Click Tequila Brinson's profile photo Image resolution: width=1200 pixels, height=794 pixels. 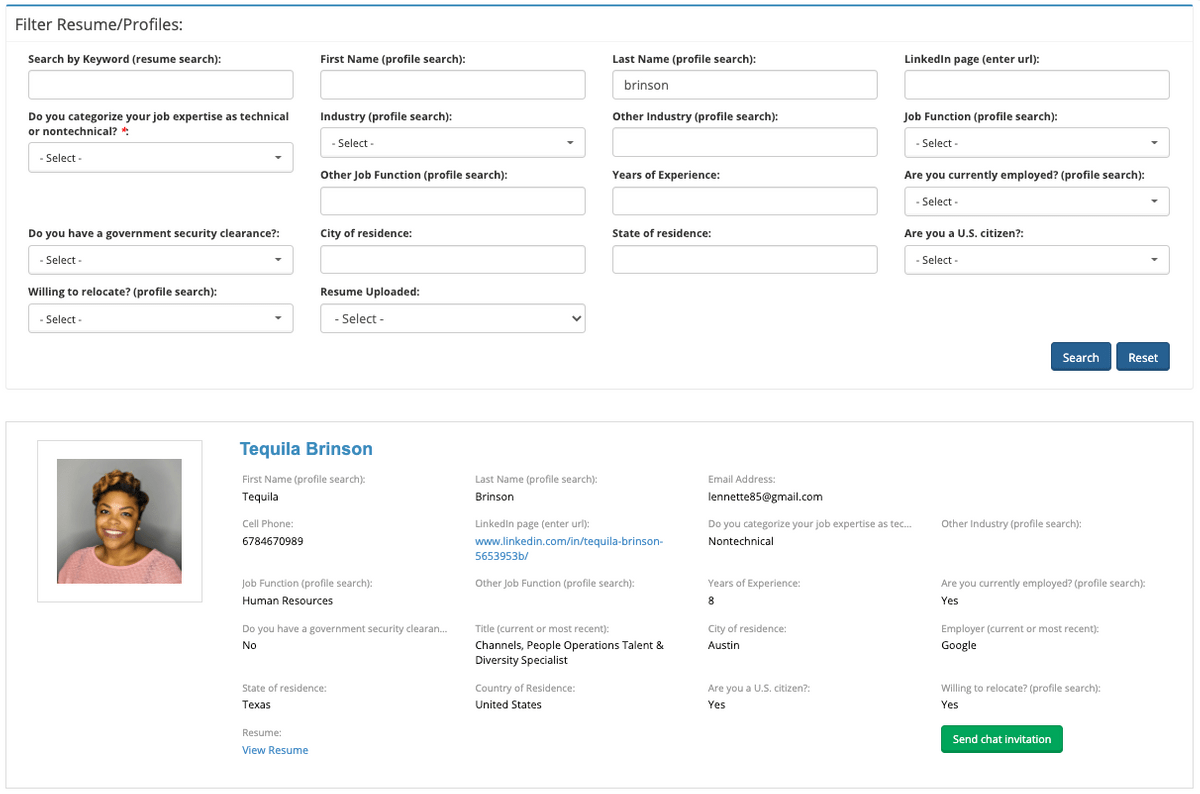pos(119,521)
